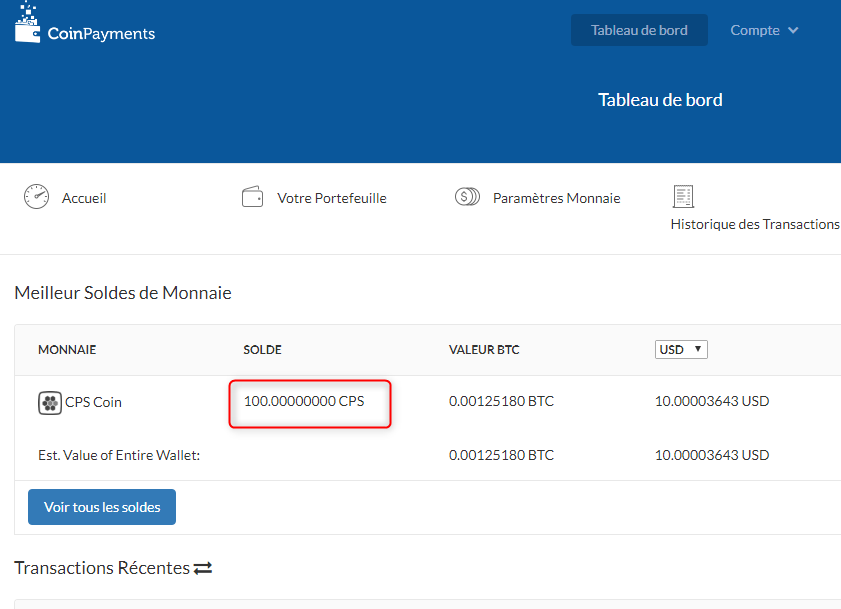Click the CoinPayments brand name text

click(x=101, y=34)
